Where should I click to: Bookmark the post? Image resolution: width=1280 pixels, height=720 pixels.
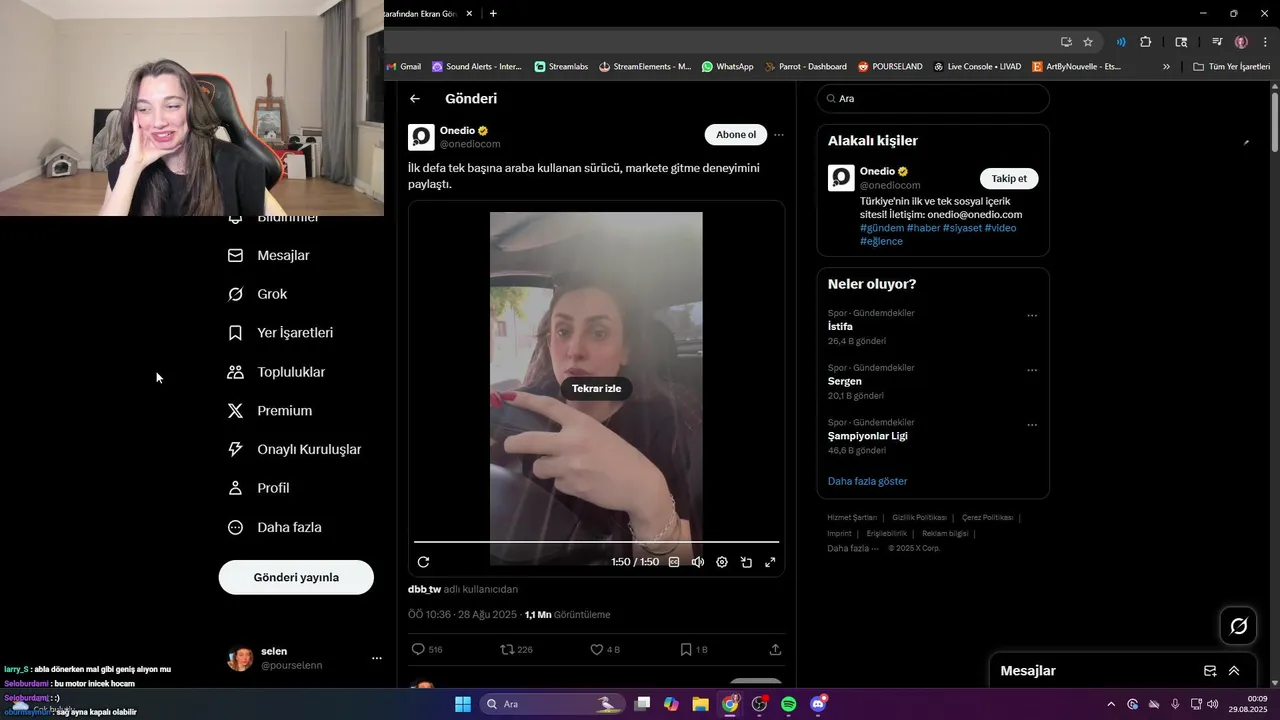[686, 649]
